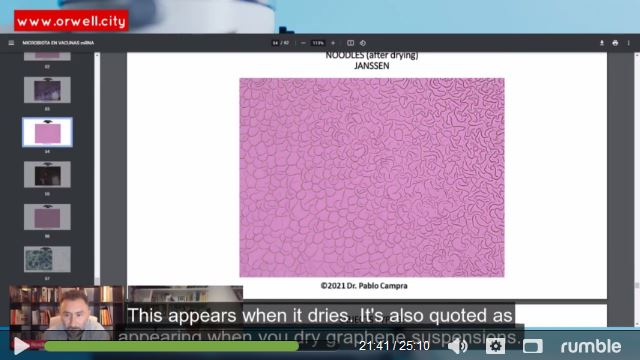This screenshot has height=360, width=640.
Task: Toggle theater mode view
Action: [533, 347]
